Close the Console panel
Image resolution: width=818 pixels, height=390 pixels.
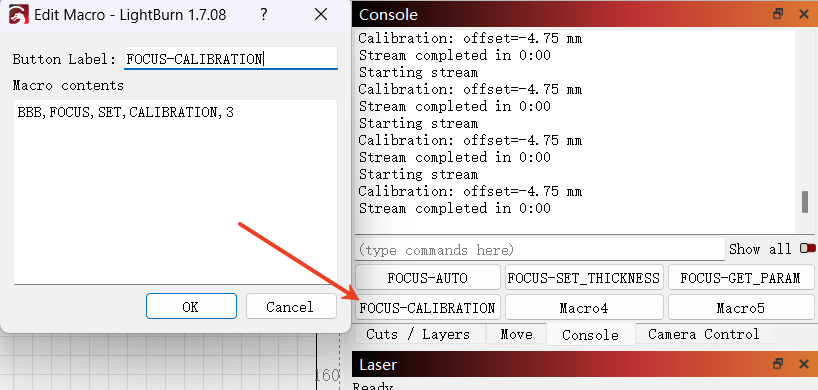[x=804, y=14]
